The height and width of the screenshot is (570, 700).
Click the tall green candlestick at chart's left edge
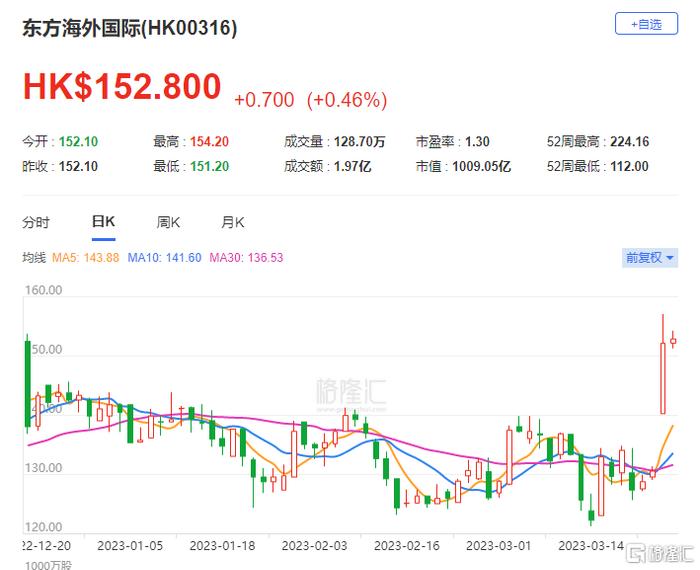coord(27,384)
